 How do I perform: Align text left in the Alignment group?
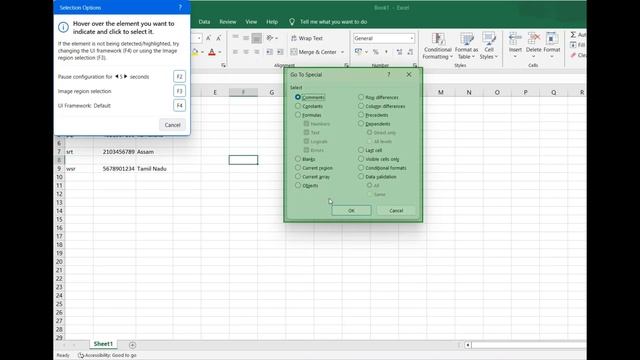coord(235,52)
